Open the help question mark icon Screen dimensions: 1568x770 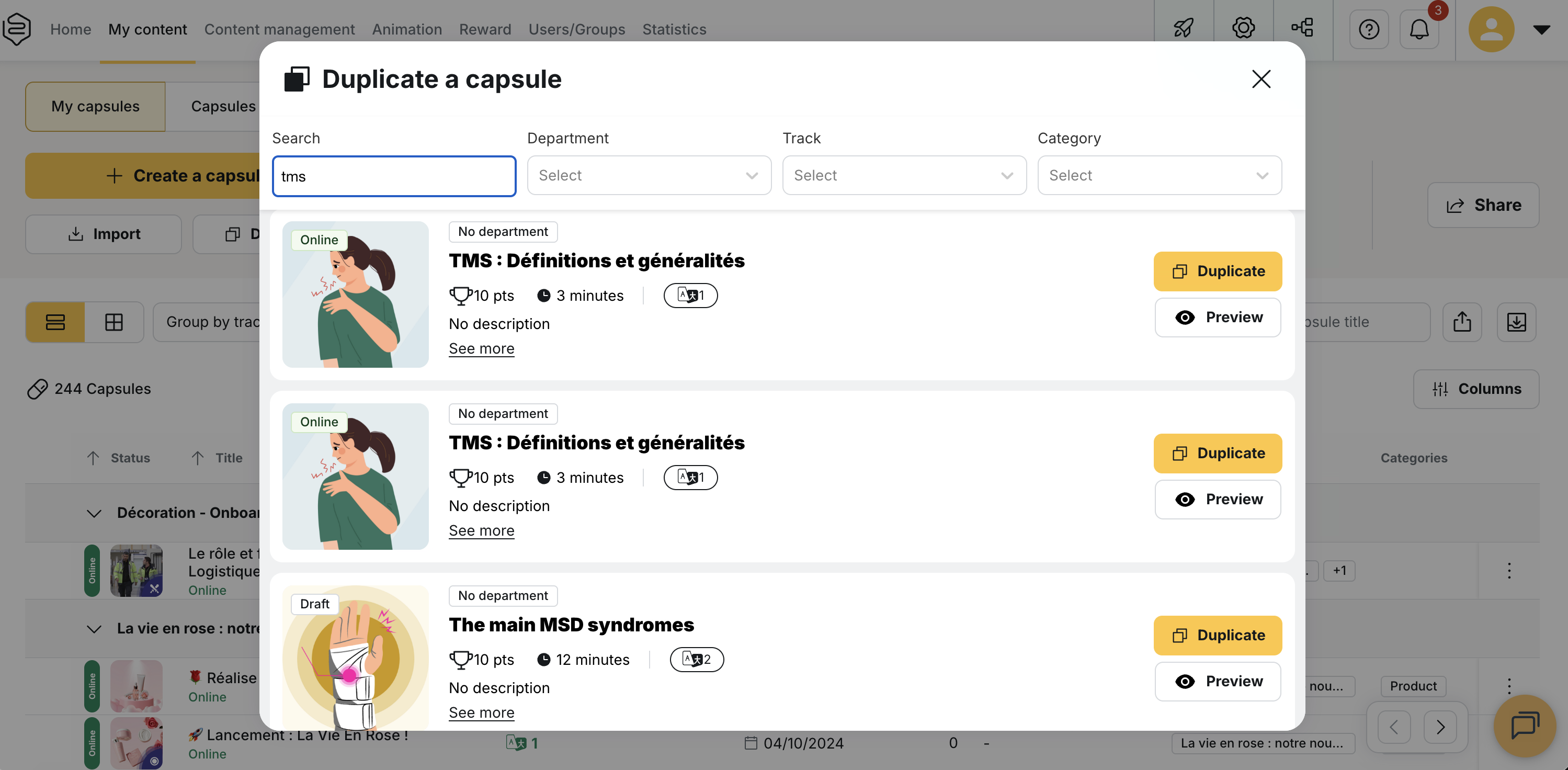click(1369, 29)
